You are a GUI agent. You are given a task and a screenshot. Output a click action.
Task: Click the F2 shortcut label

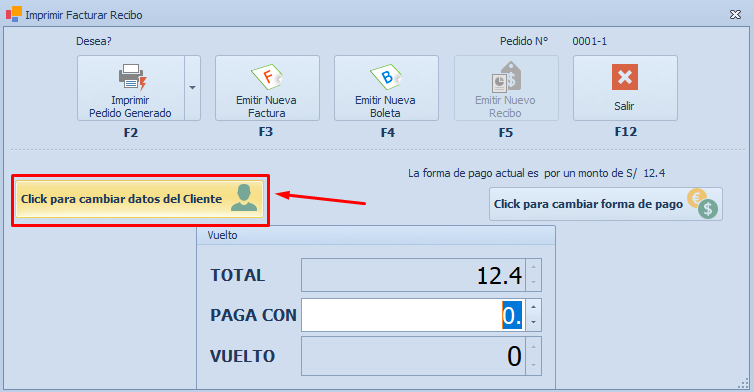coord(131,133)
